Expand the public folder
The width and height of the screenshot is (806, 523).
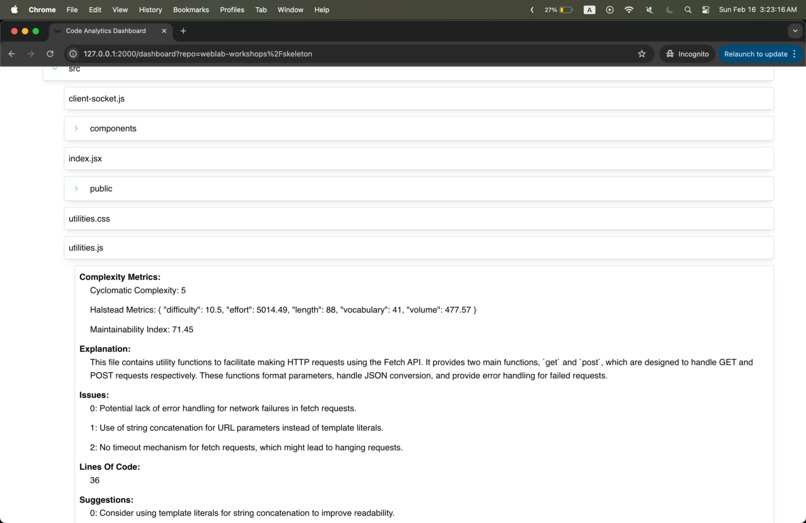click(x=76, y=189)
